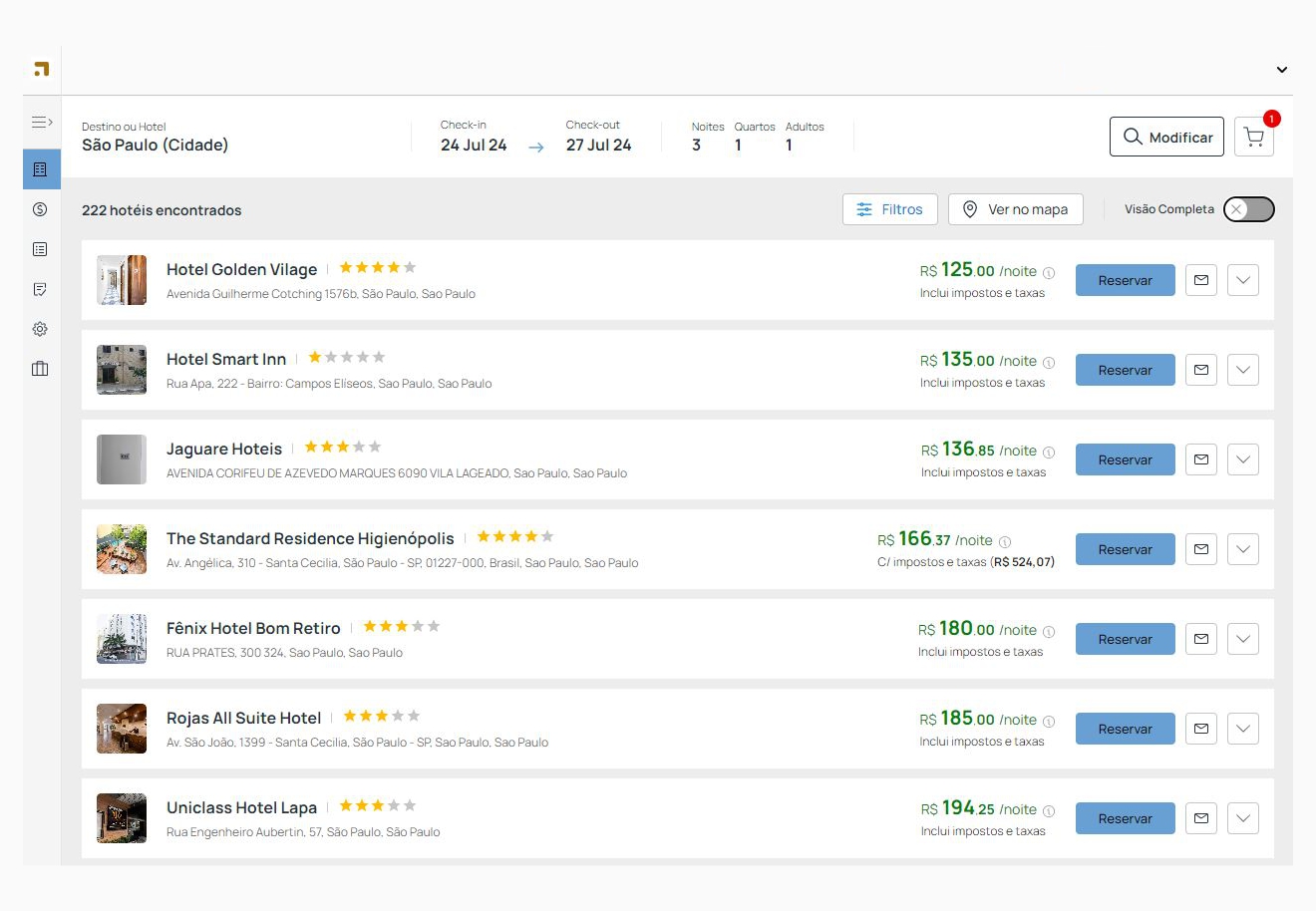The width and height of the screenshot is (1316, 911).
Task: Expand The Standard Residence Higienópolis details
Action: click(1243, 549)
